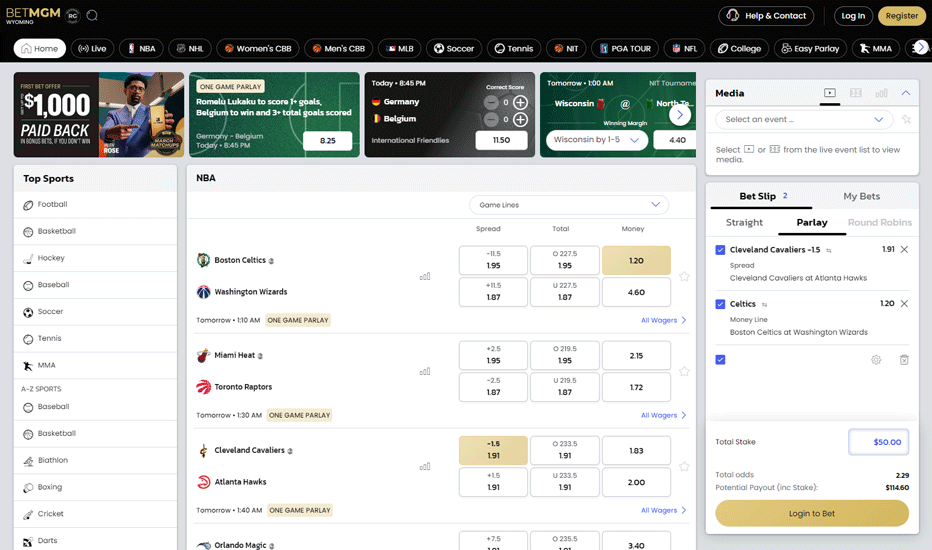Open the Select an event dropdown
The image size is (932, 550).
point(804,120)
